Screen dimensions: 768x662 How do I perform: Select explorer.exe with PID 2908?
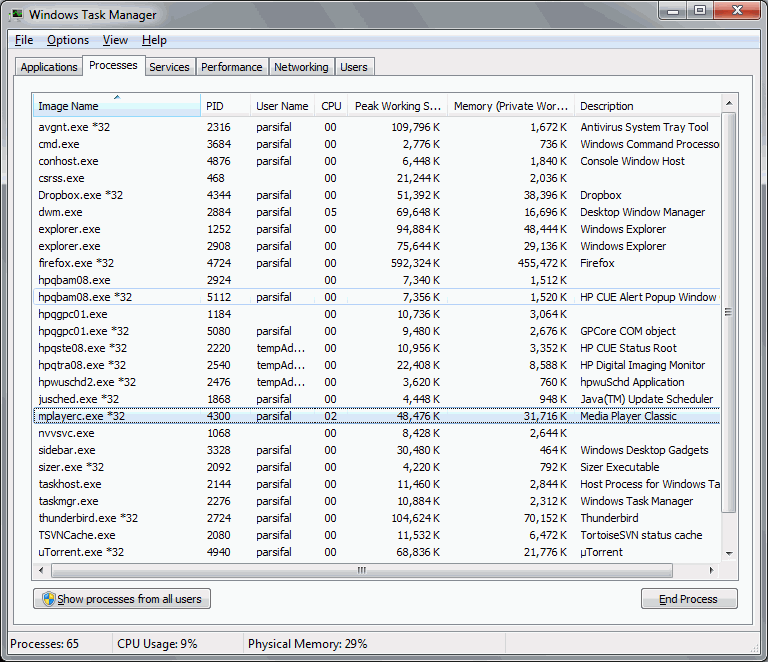[x=377, y=246]
